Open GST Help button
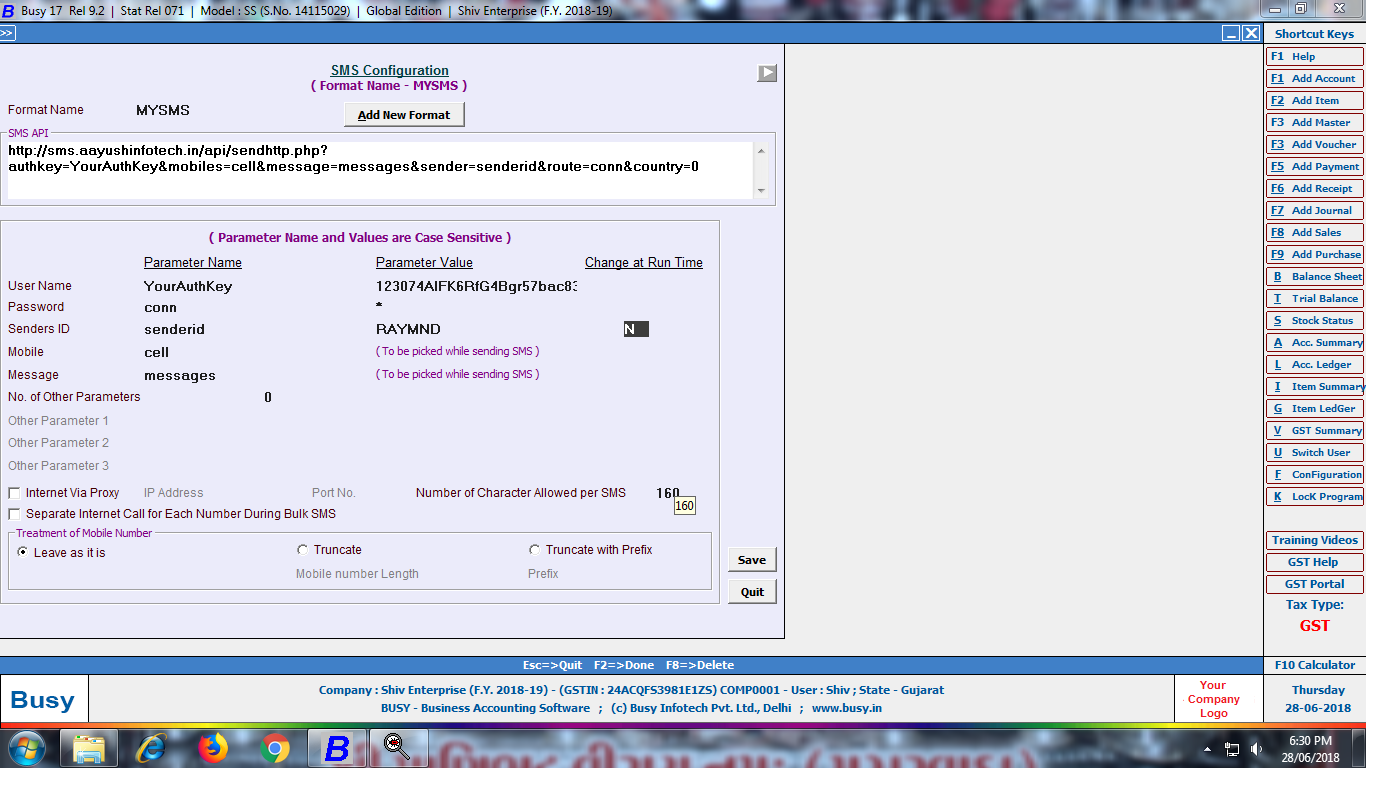Screen dimensions: 1393x804 tap(1314, 562)
